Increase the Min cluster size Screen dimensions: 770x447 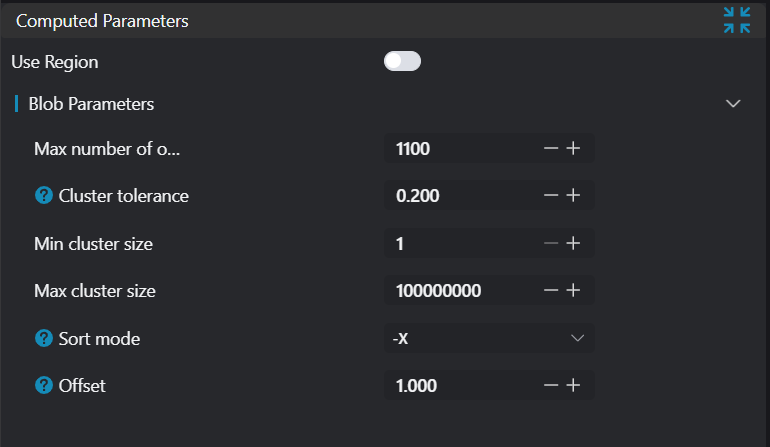[574, 243]
